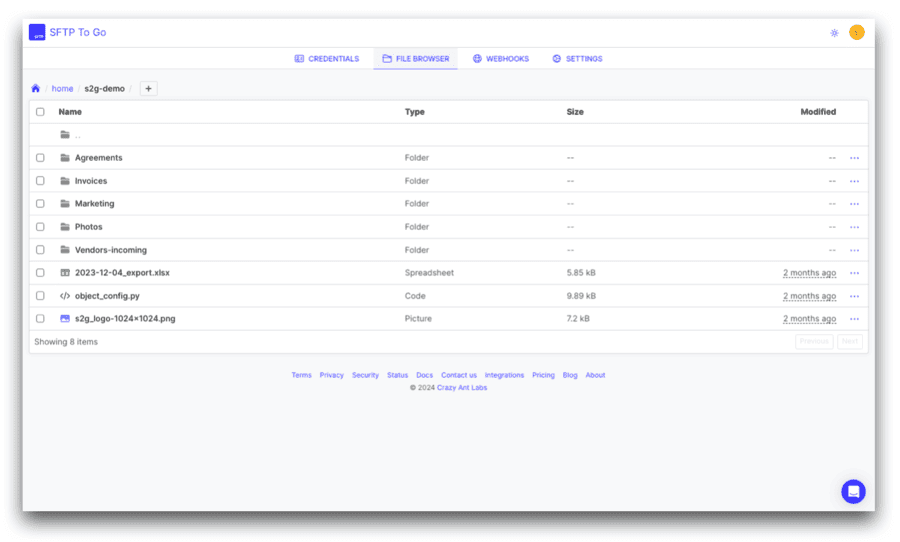
Task: Open the About footer link
Action: [x=595, y=375]
